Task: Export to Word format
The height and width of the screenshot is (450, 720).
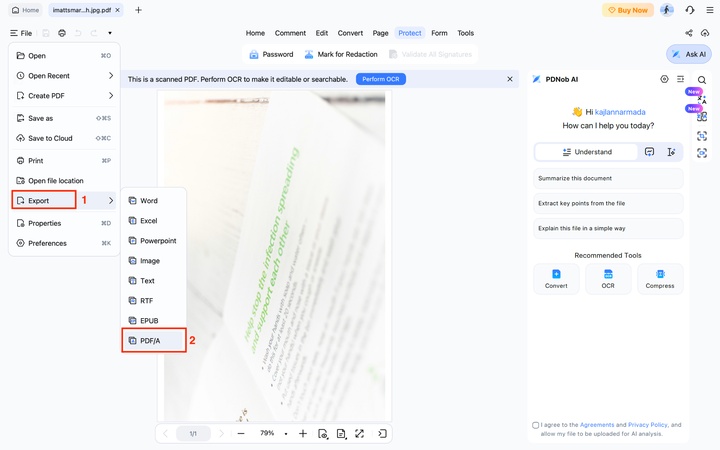Action: point(154,201)
